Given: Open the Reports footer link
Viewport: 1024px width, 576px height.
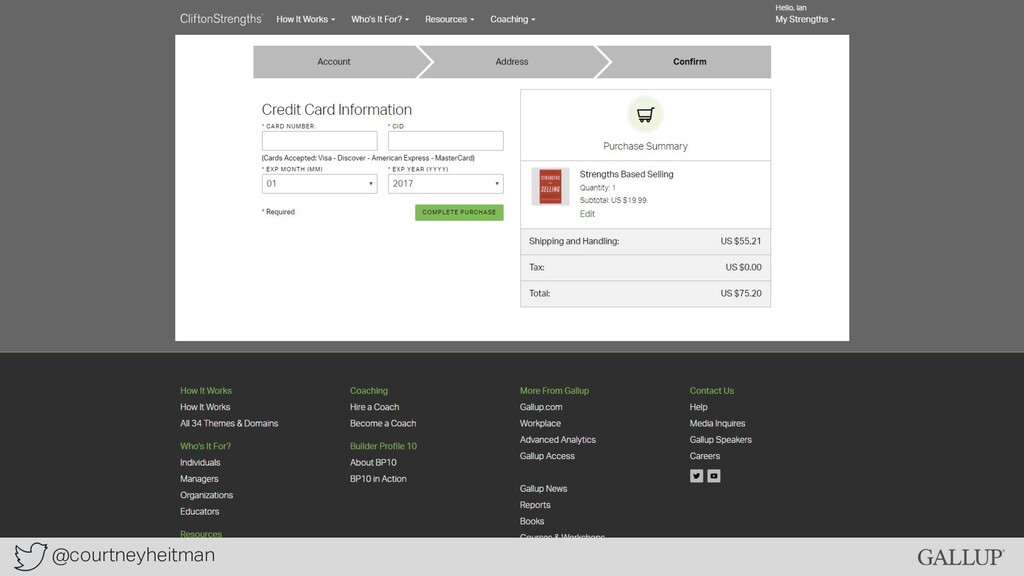Looking at the screenshot, I should pos(535,505).
